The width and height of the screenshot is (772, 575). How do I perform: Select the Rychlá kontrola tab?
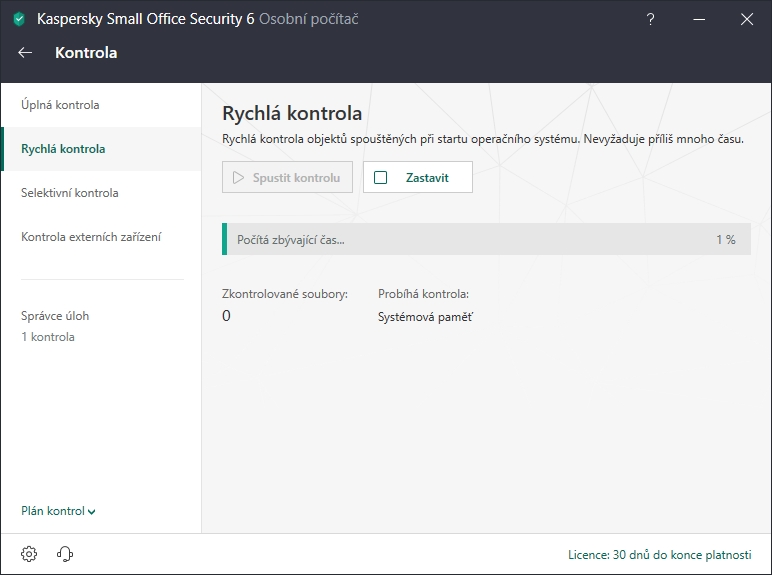click(x=63, y=149)
